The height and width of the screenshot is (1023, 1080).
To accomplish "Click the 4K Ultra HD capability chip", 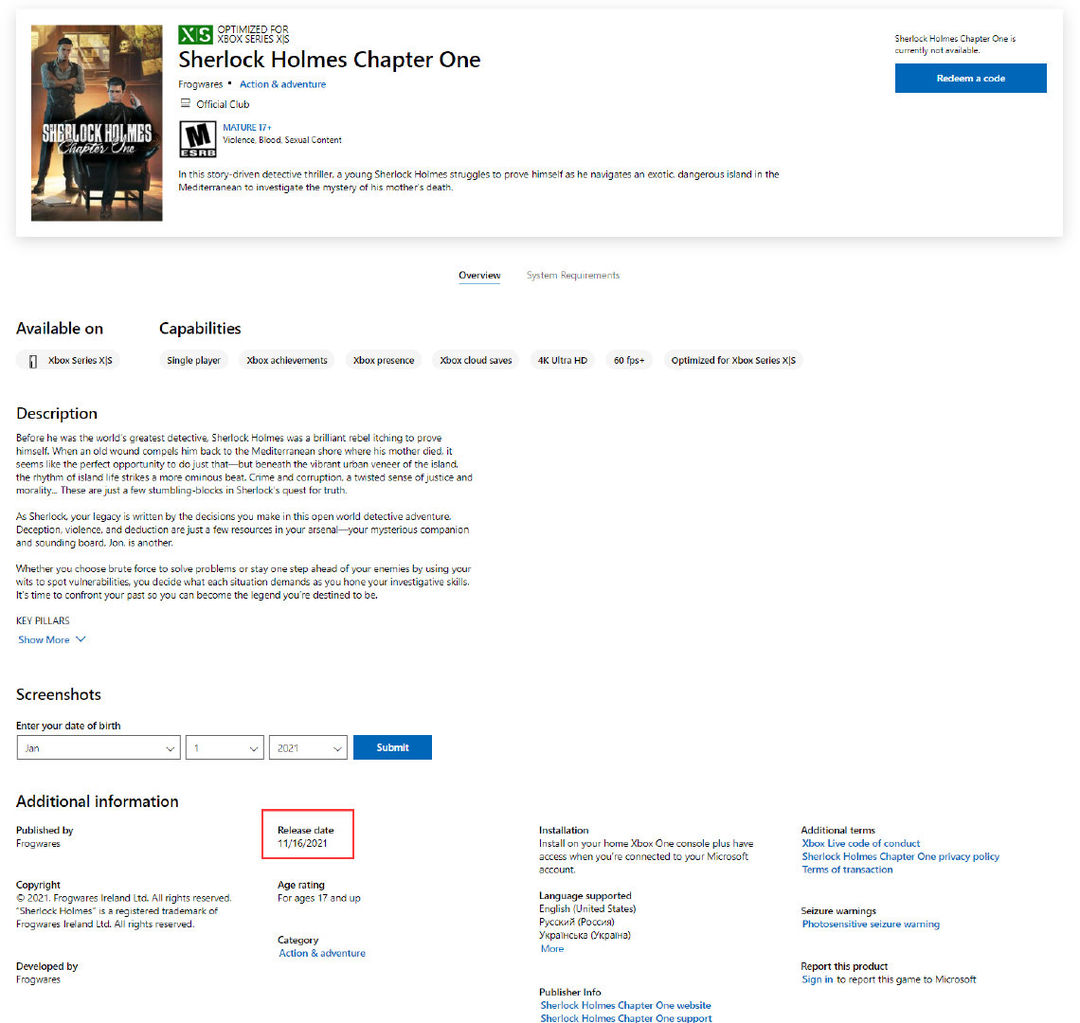I will (x=563, y=360).
